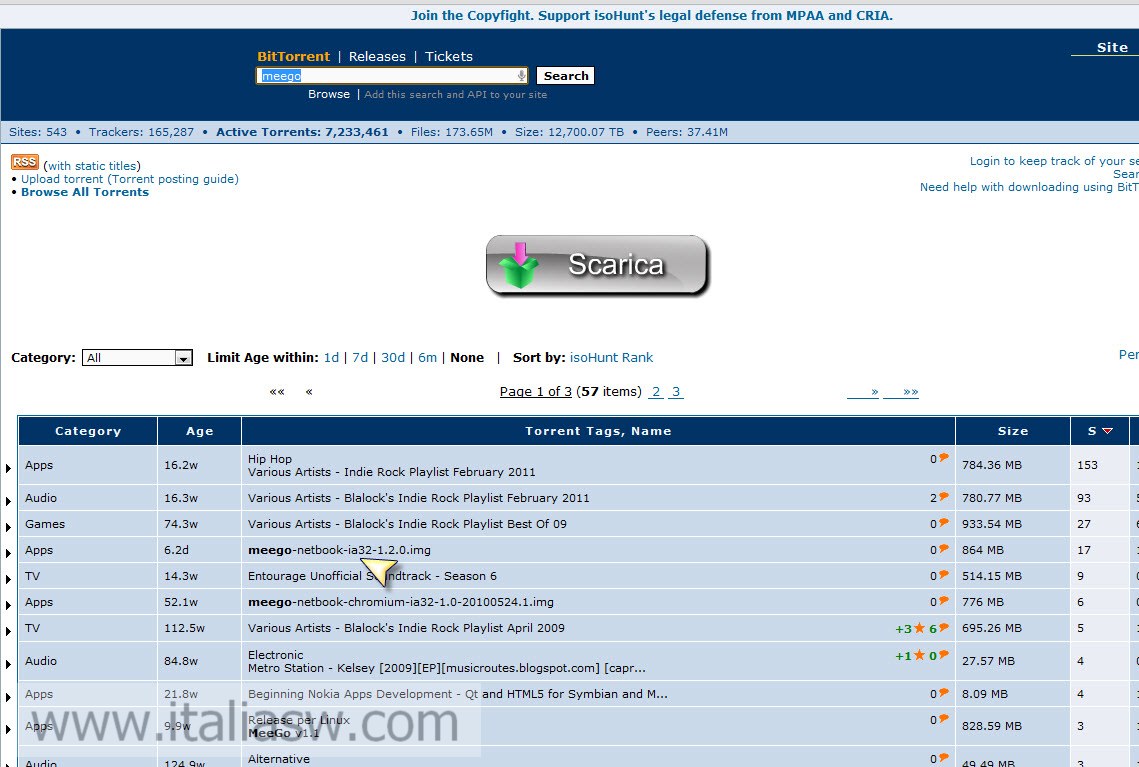Click comment flag for Entourage Soundtrack row

[x=944, y=575]
